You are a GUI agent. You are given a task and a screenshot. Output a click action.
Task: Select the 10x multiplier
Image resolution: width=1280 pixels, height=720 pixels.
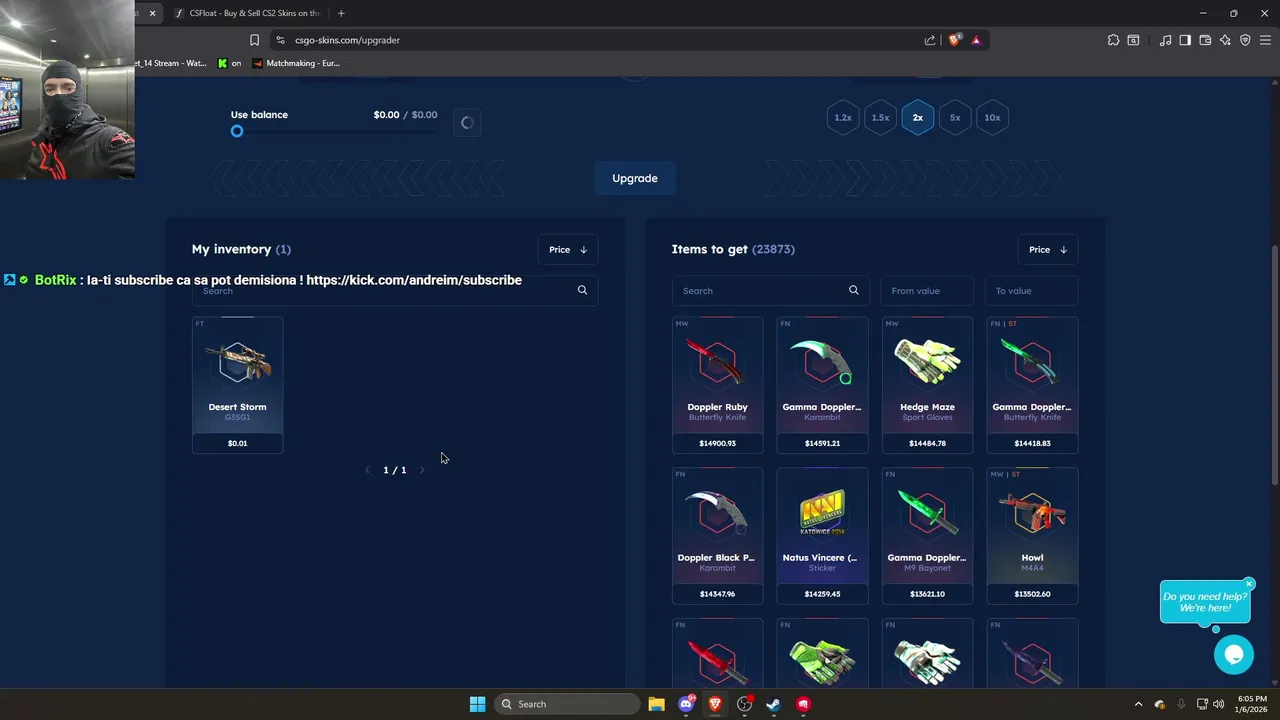[992, 117]
